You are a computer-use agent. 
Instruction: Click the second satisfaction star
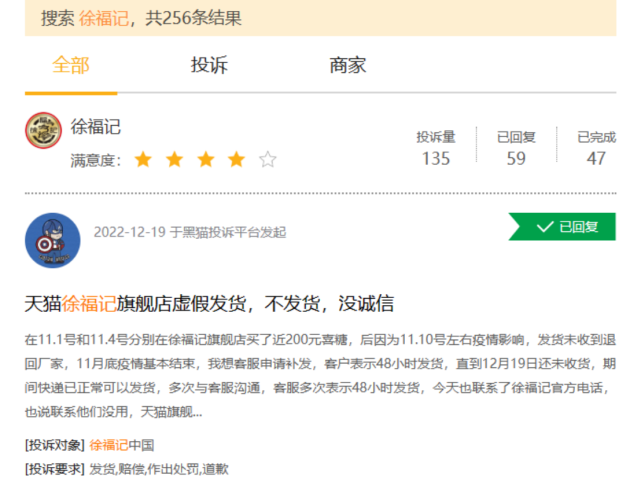[175, 159]
